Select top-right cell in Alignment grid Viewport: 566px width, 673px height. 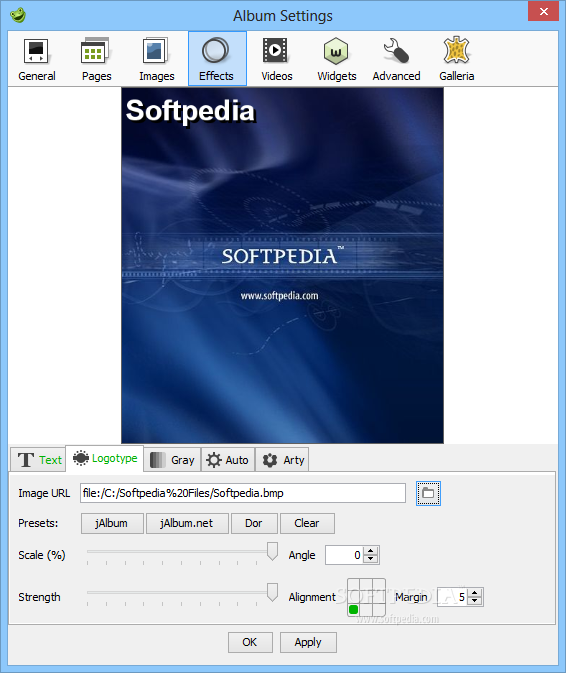[x=378, y=585]
